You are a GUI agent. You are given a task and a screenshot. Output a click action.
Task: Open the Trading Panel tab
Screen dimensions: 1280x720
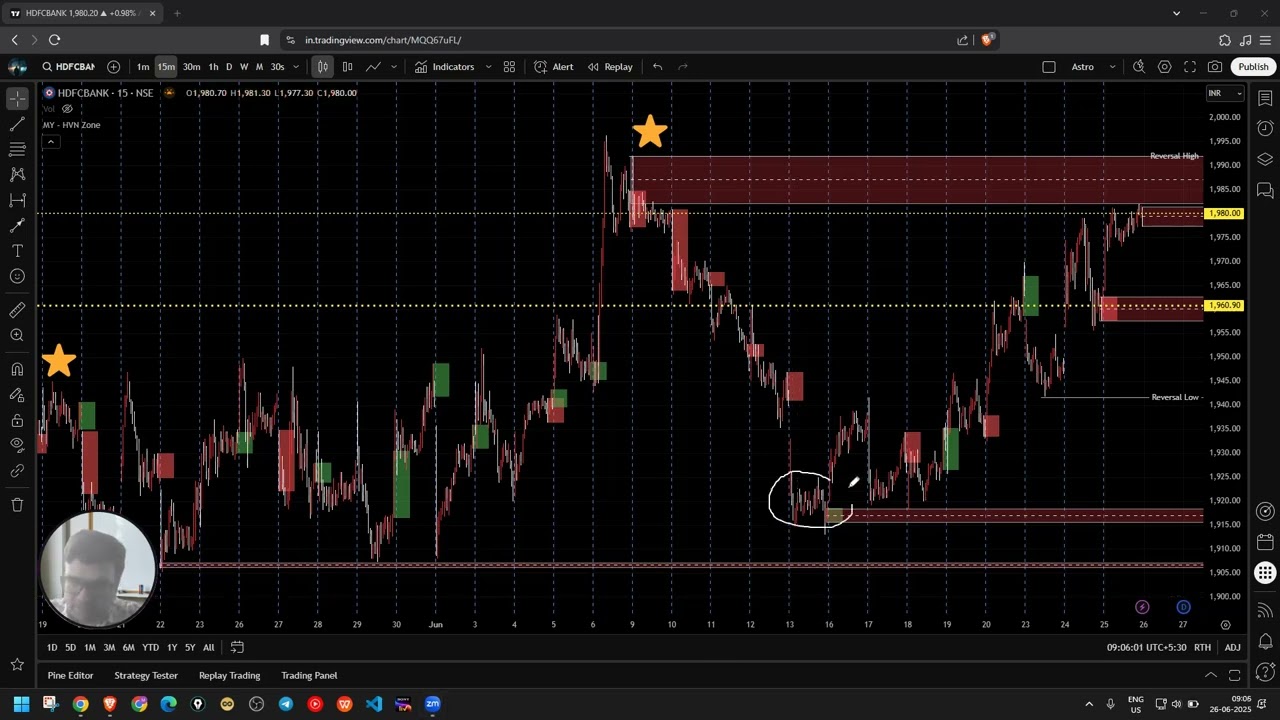coord(309,675)
